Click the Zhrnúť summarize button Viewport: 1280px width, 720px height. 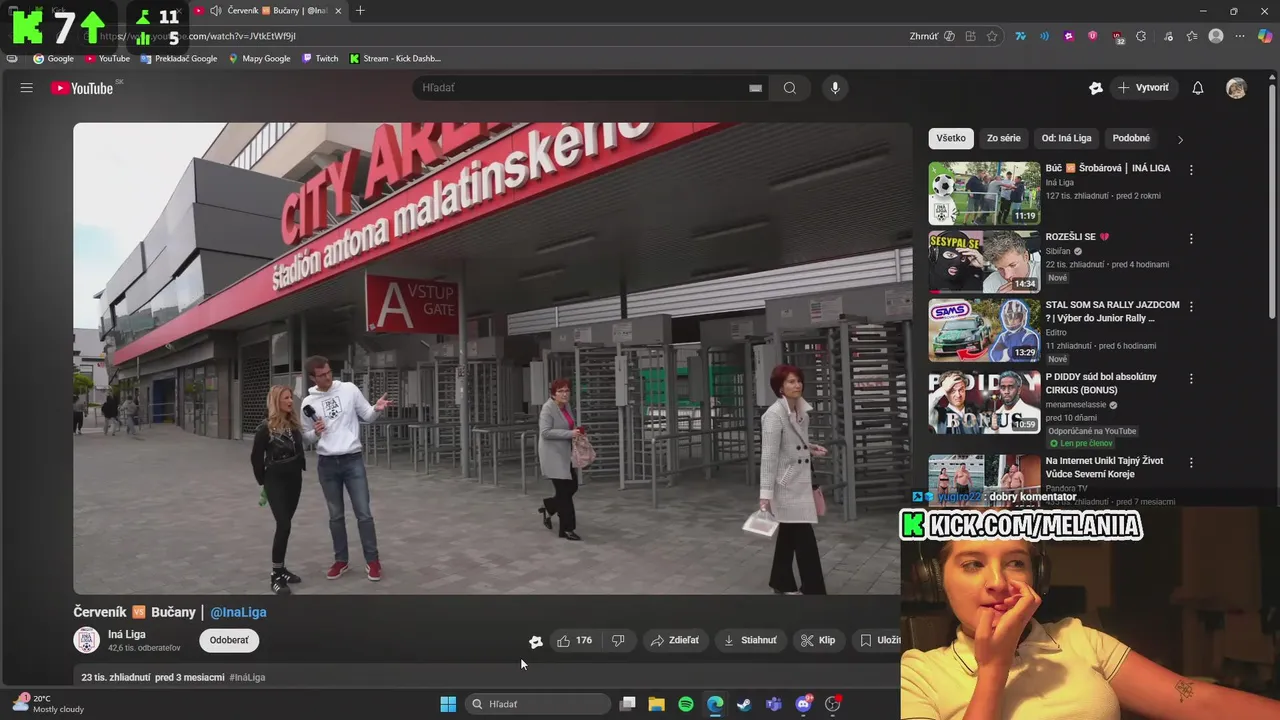click(x=932, y=37)
